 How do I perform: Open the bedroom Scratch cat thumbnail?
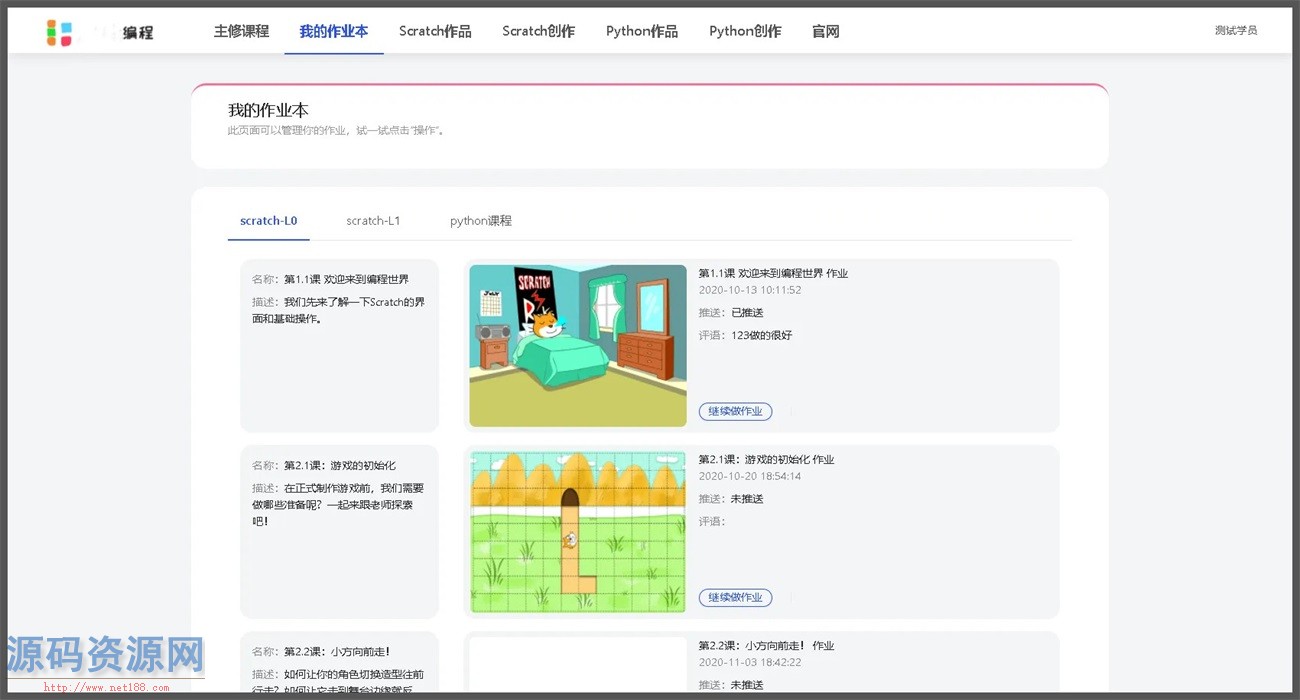click(x=578, y=346)
